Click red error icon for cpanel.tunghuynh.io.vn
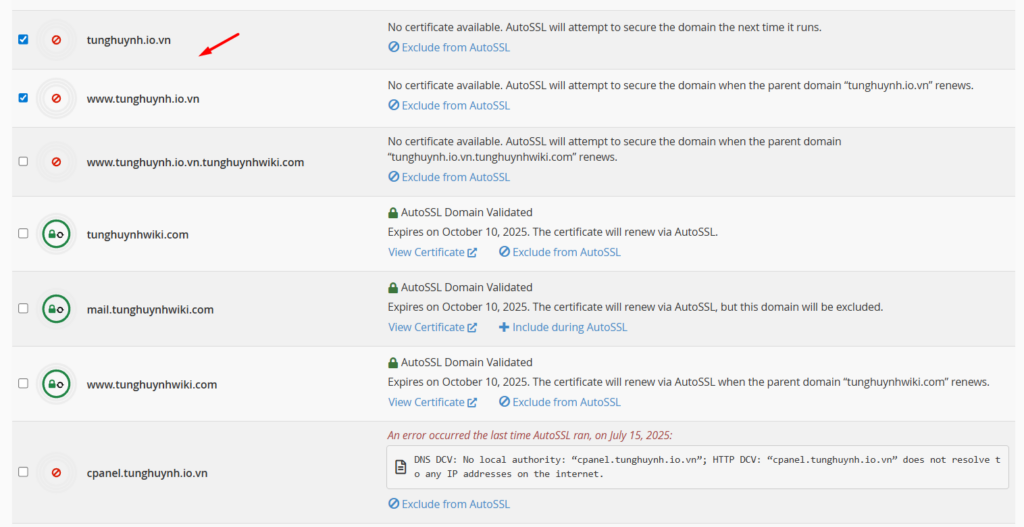 pos(56,471)
